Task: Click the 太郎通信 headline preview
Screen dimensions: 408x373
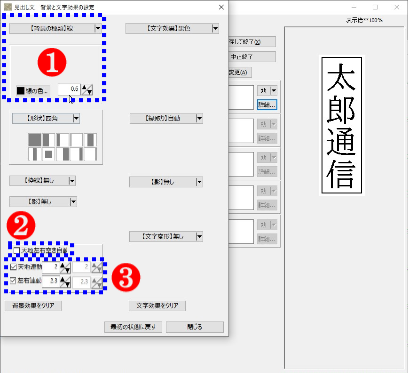Action: (342, 125)
